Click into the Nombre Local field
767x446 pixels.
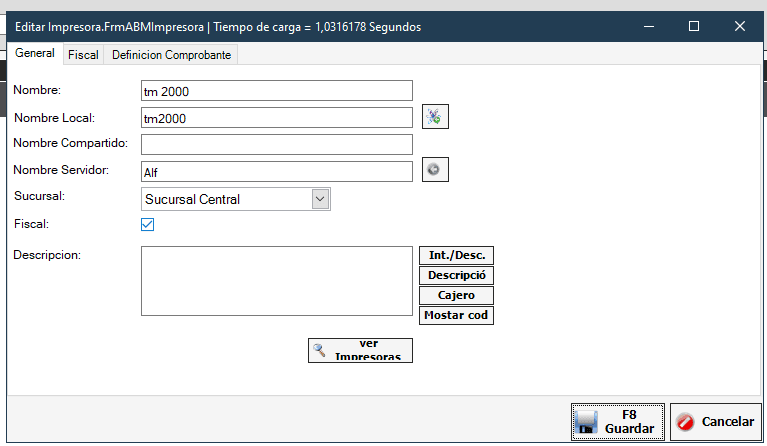click(277, 118)
